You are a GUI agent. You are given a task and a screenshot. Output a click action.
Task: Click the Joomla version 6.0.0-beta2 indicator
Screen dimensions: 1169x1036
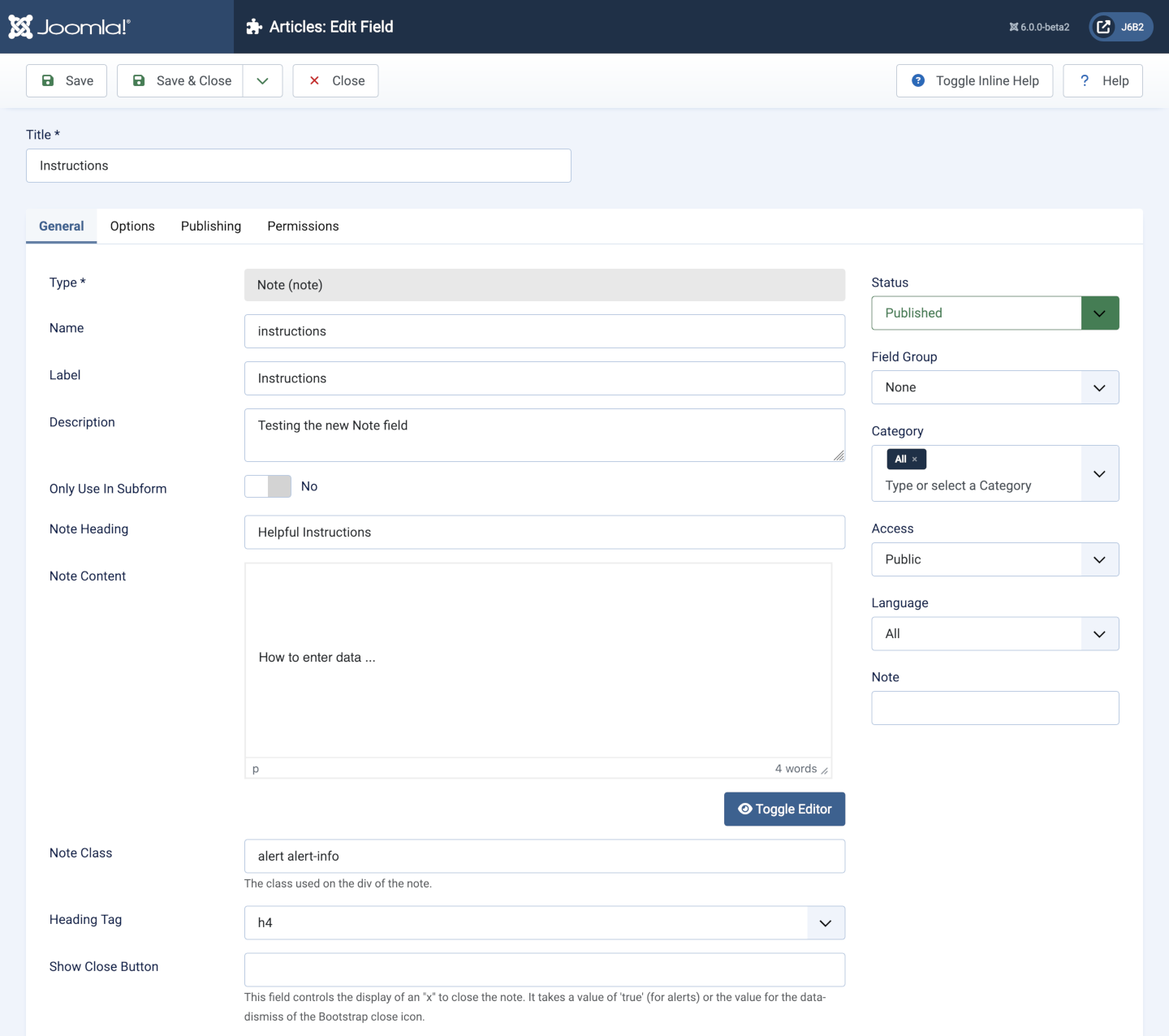[x=1039, y=27]
